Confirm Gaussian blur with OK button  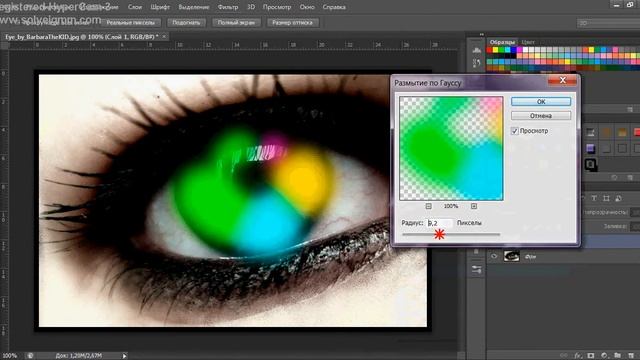point(541,102)
